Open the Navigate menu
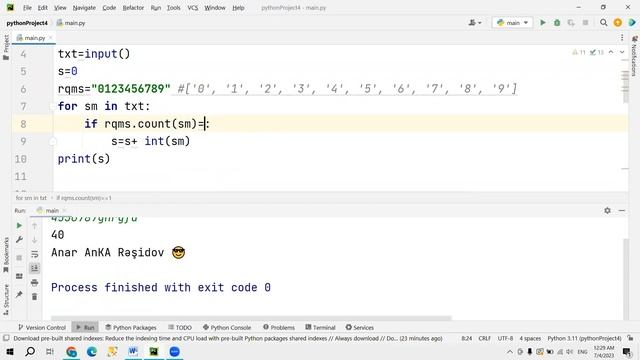 (84, 8)
